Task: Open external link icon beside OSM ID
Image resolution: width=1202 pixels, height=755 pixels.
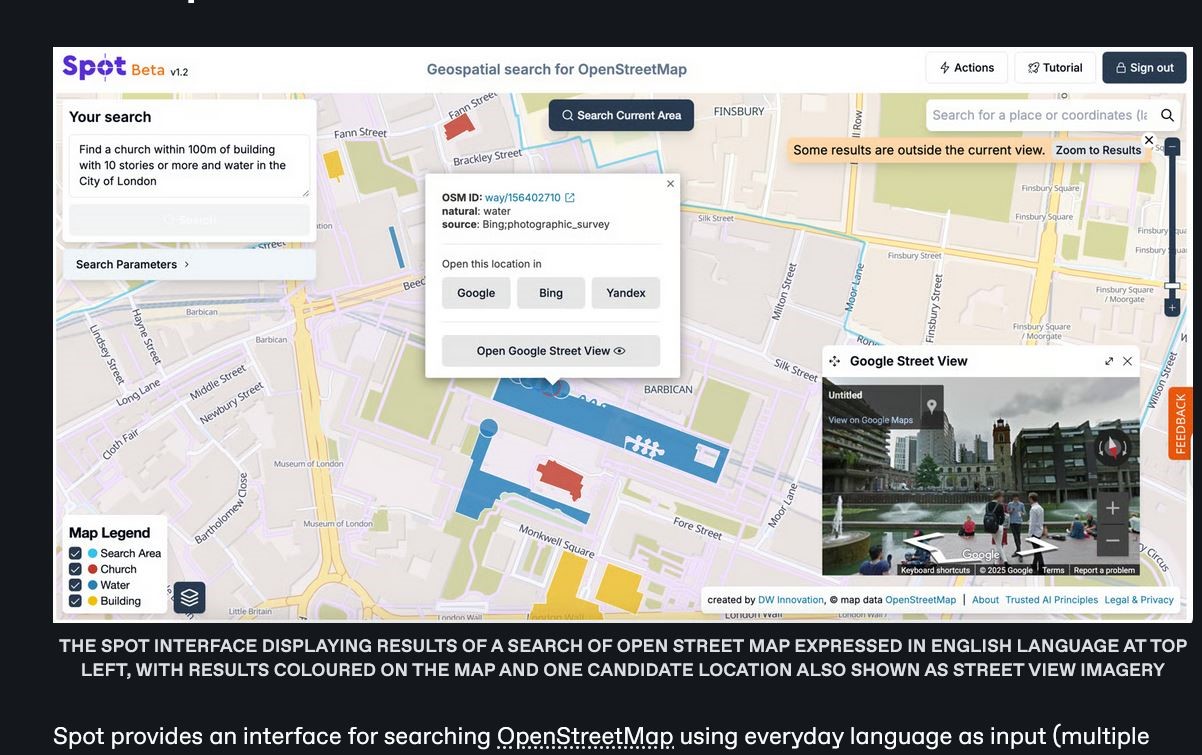Action: [570, 198]
